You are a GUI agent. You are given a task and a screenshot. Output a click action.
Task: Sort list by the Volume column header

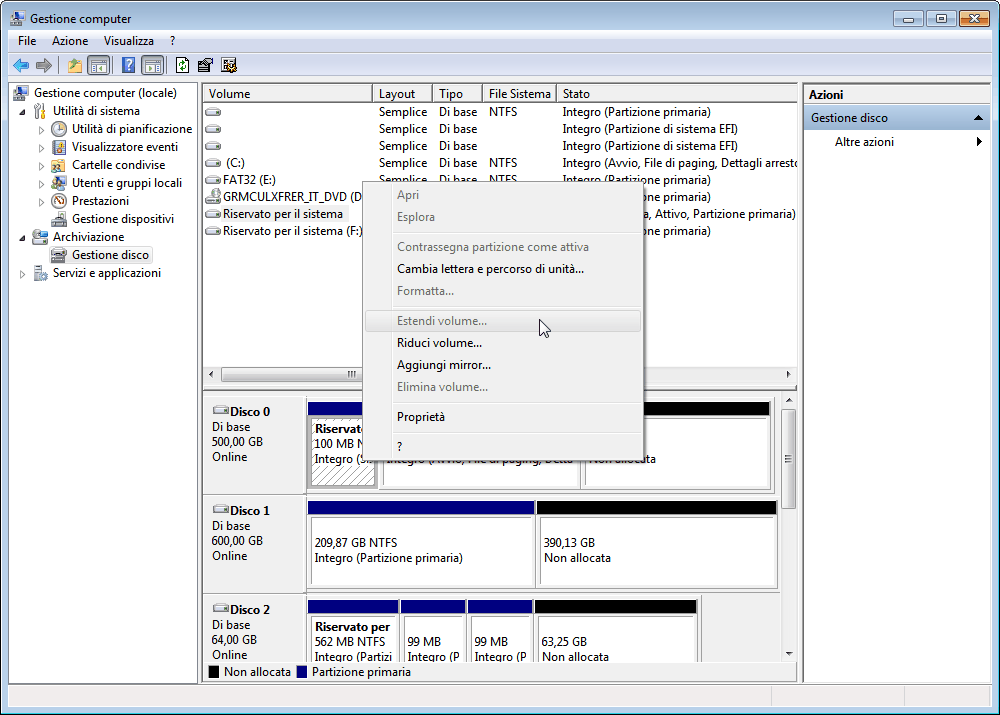click(287, 94)
